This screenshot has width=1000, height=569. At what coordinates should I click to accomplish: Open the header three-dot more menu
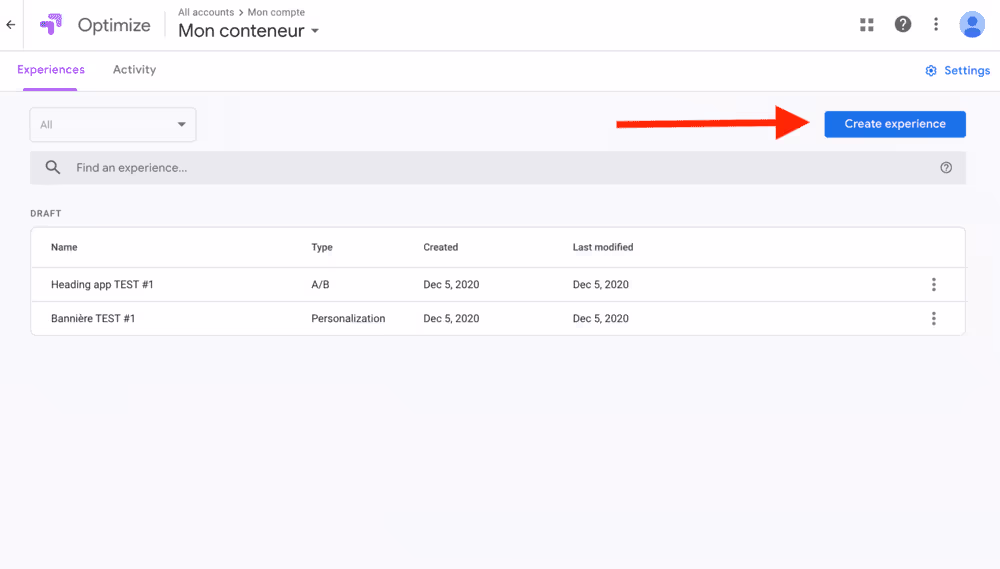point(936,24)
